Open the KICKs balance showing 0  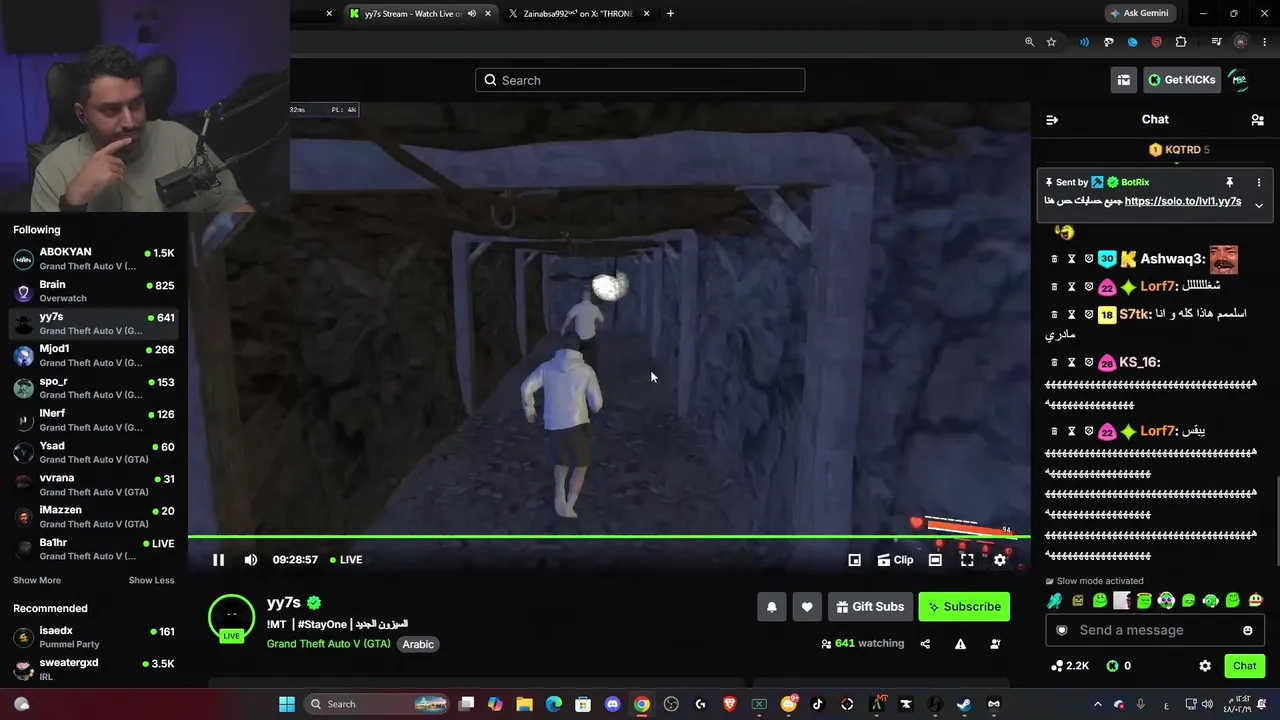pyautogui.click(x=1118, y=666)
